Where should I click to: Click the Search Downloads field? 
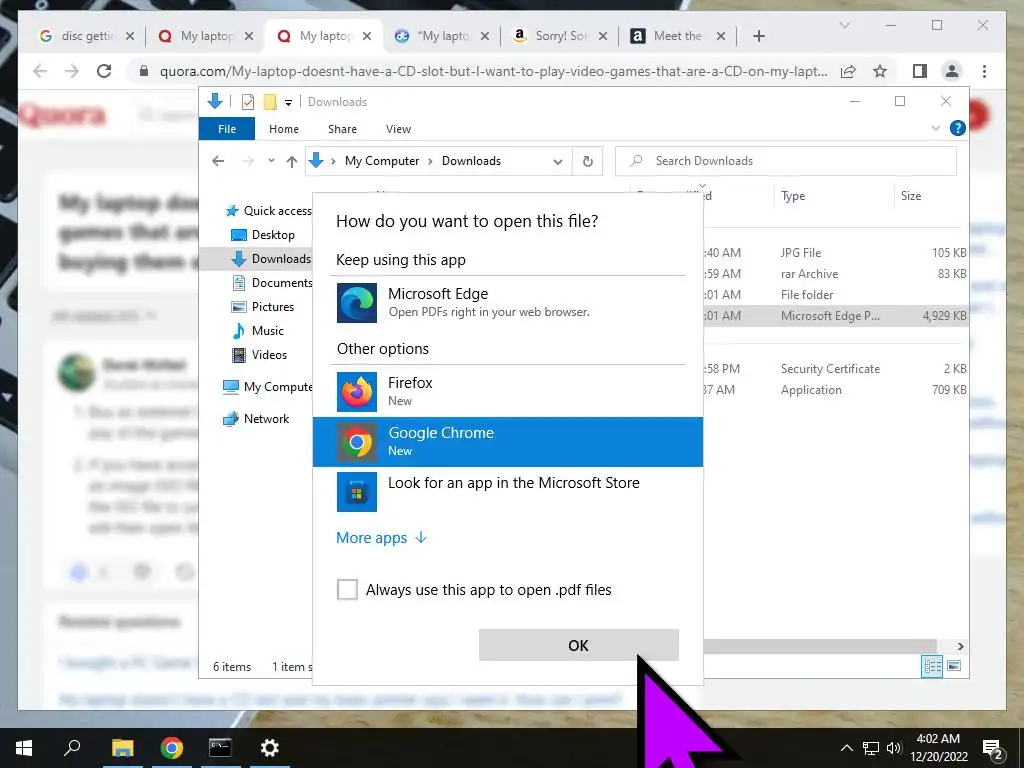coord(786,161)
